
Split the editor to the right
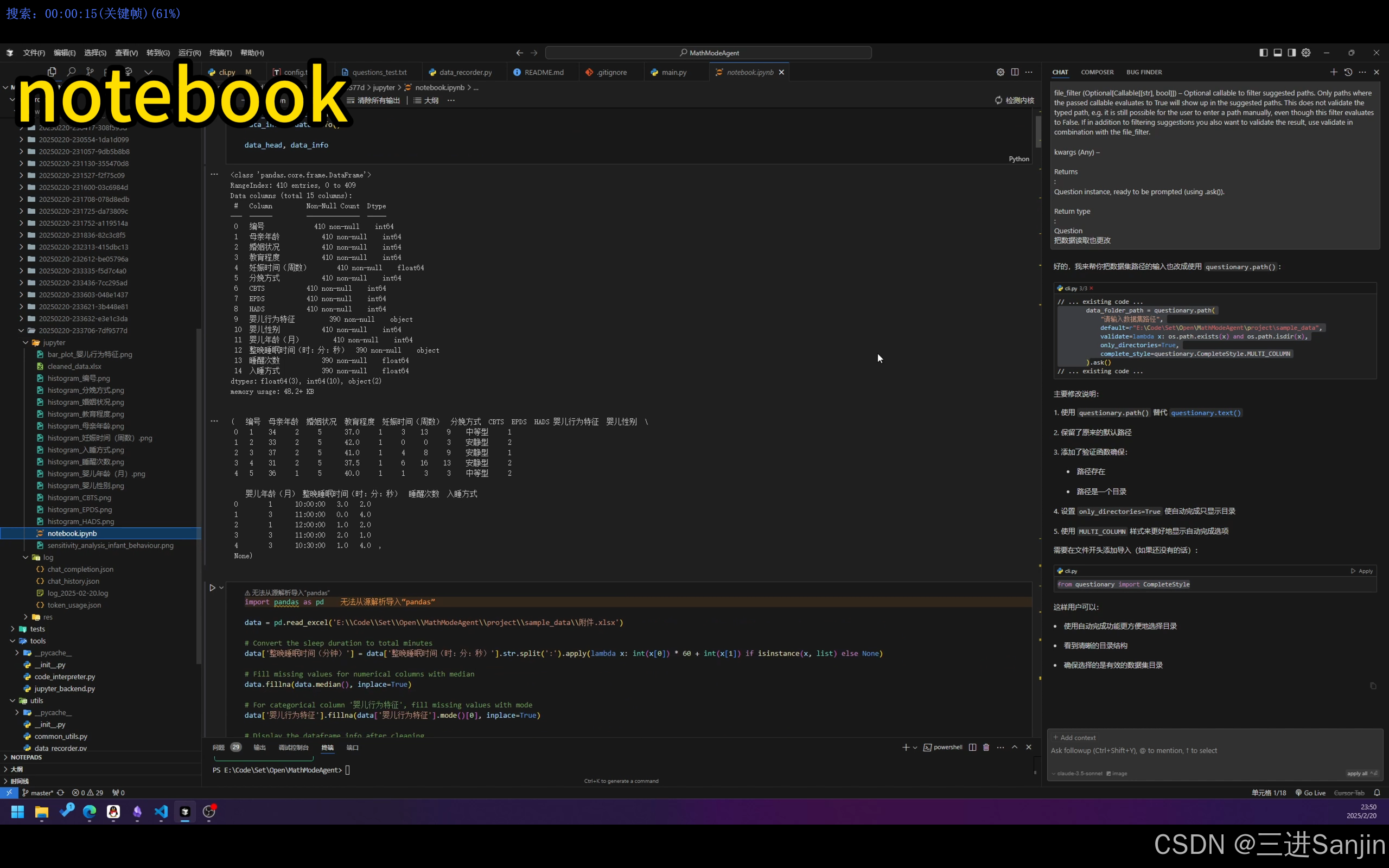click(1015, 72)
